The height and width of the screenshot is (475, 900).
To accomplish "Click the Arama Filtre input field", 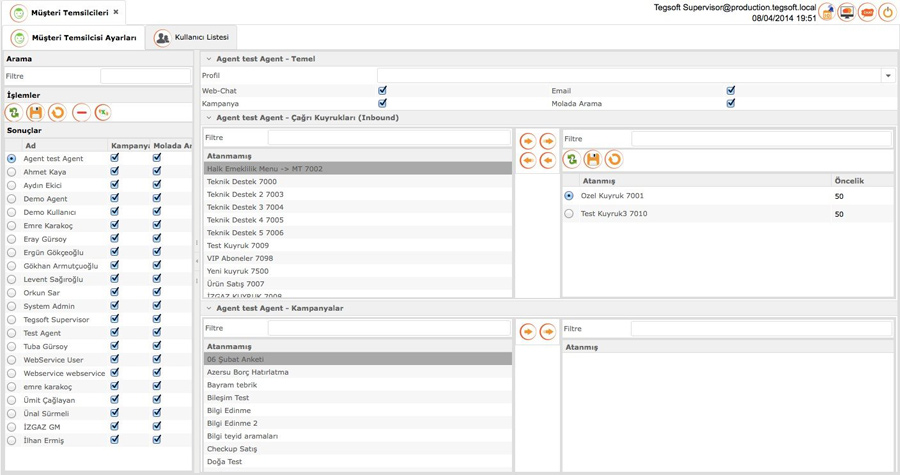I will [x=145, y=76].
